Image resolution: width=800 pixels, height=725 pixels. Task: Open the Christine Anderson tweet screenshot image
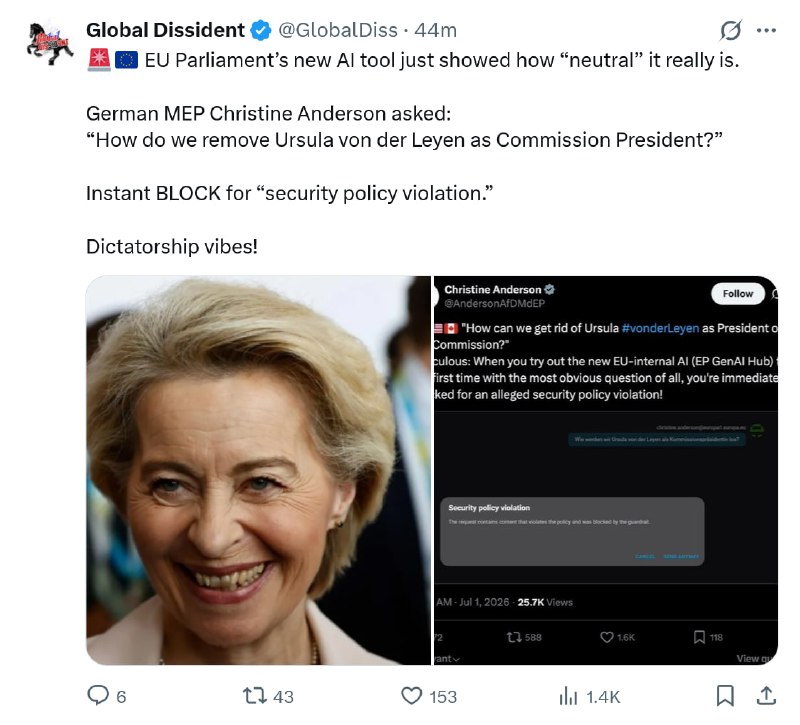[606, 470]
